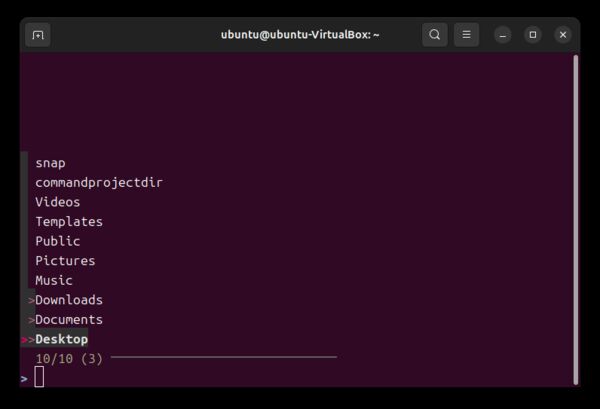The image size is (600, 409).
Task: Toggle the marked Documents entry
Action: pos(69,320)
